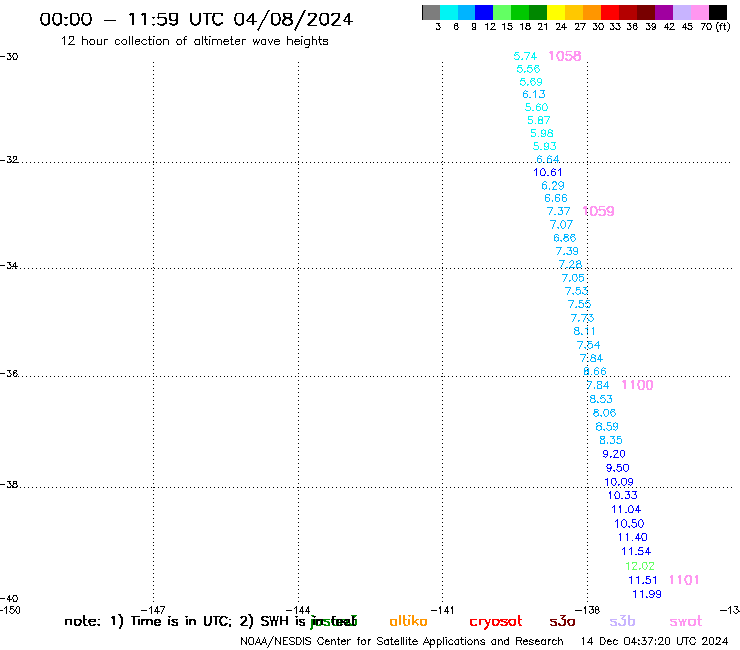Click the latitude axis label '-36'
Viewport: 740px width, 650px height.
[9, 373]
